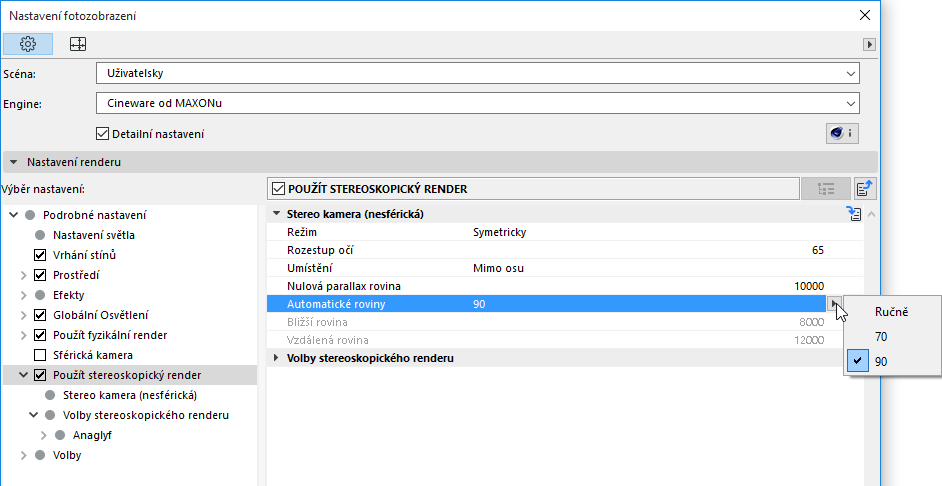Click scroll-up arrow of settings list

click(x=871, y=214)
